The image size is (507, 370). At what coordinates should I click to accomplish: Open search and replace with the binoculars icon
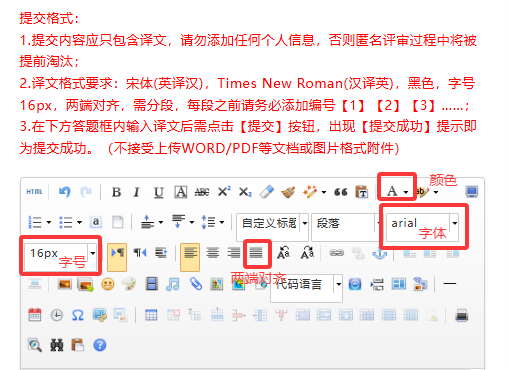coord(57,345)
